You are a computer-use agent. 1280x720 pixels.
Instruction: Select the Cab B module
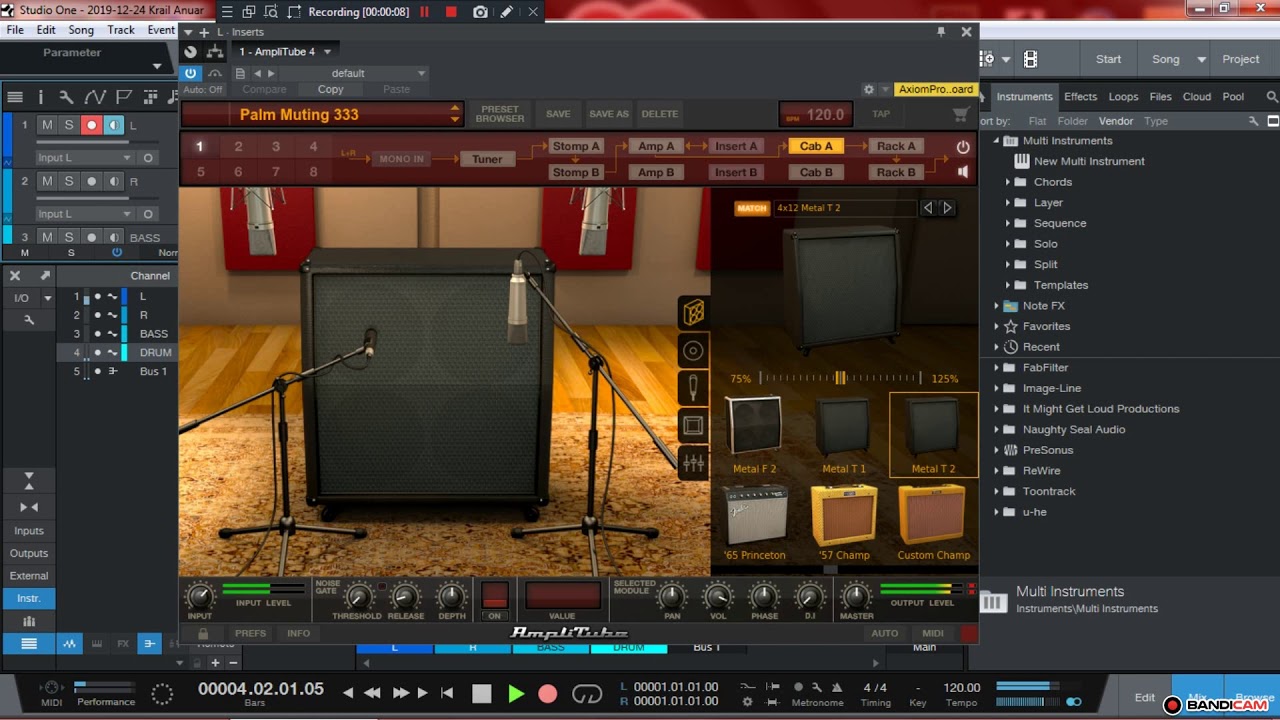click(816, 172)
